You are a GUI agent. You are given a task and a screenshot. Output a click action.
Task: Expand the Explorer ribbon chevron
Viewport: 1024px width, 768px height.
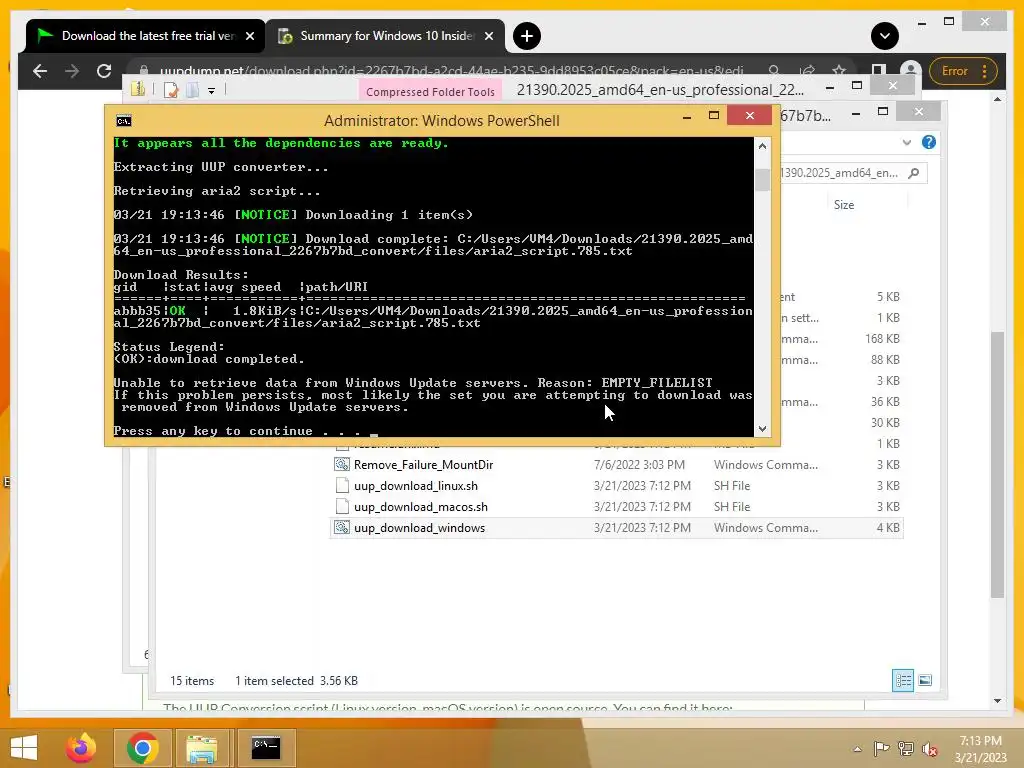point(906,142)
